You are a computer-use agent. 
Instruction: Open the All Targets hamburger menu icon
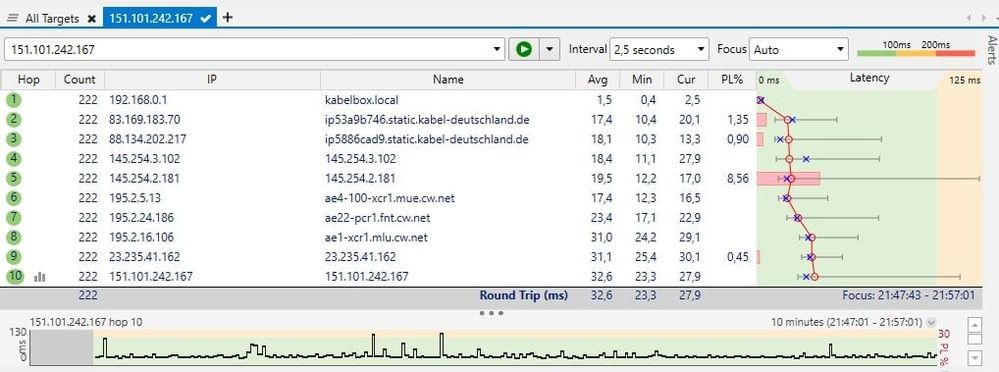[12, 18]
